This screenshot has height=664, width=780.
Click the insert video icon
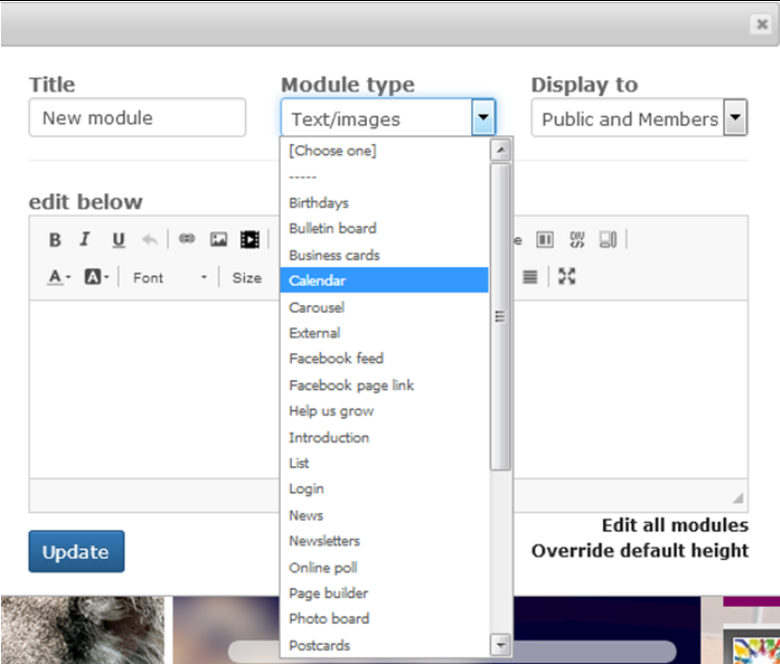[x=250, y=240]
